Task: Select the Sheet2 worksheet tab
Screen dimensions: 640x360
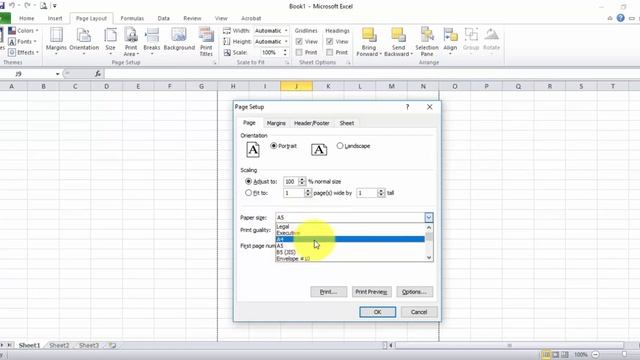Action: (x=59, y=345)
